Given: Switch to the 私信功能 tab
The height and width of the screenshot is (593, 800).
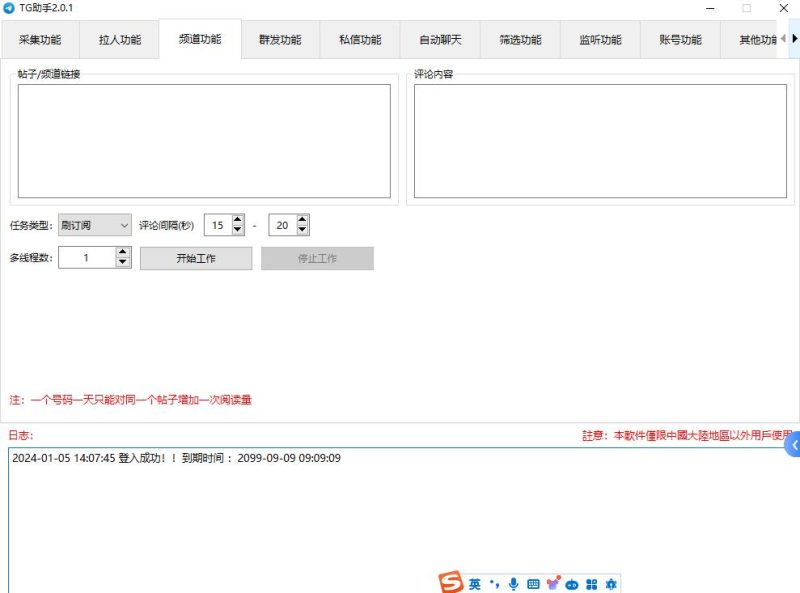Looking at the screenshot, I should (x=360, y=39).
